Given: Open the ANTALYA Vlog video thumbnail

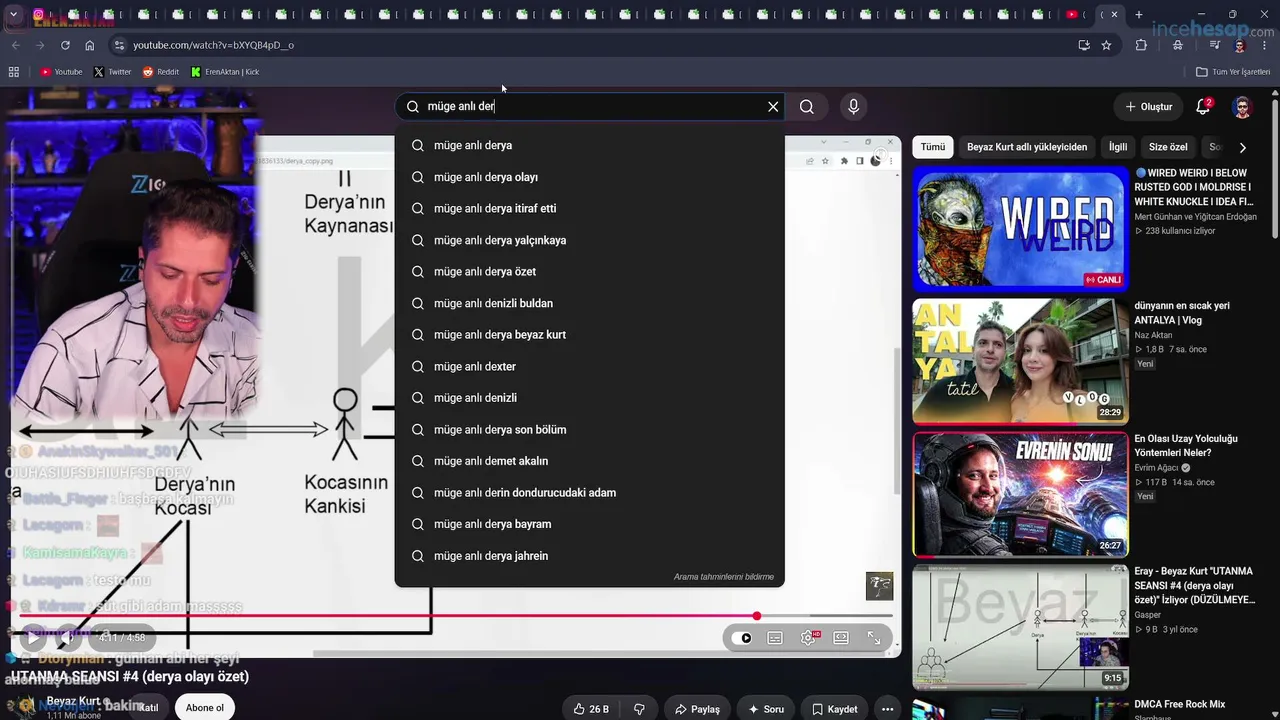Looking at the screenshot, I should point(1020,361).
